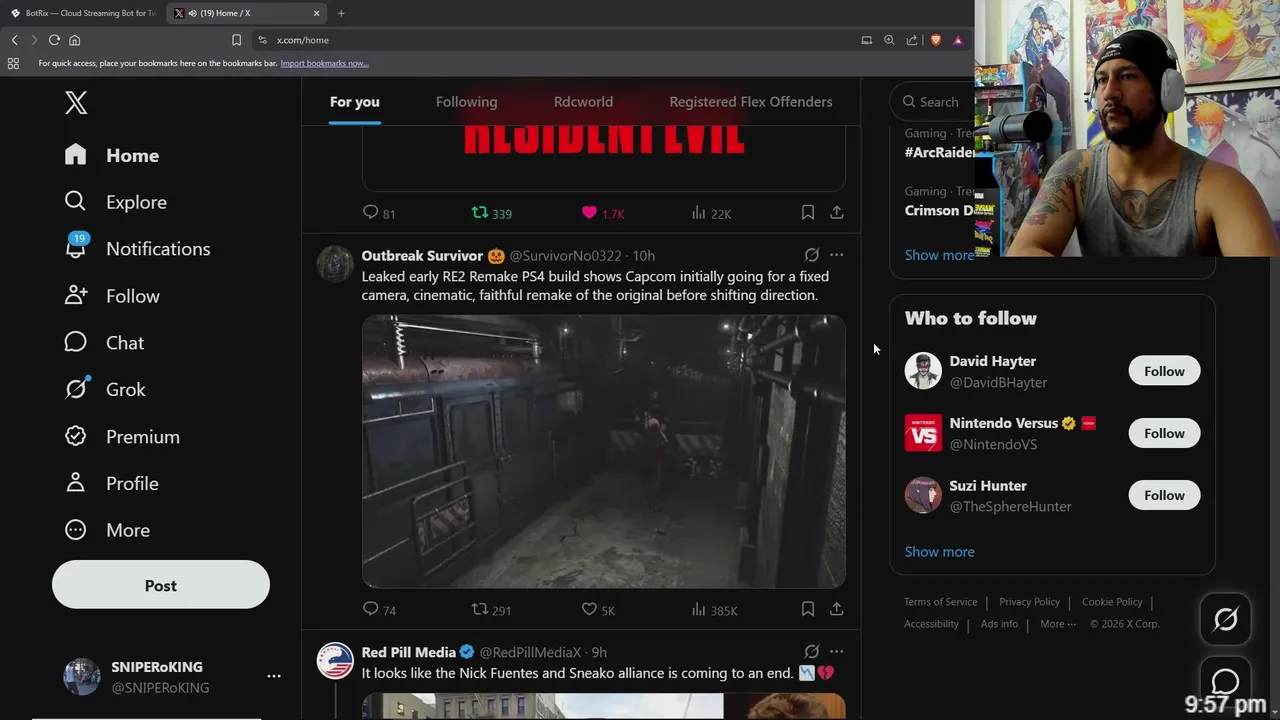This screenshot has width=1280, height=720.
Task: Open Premium in the sidebar
Action: (x=122, y=436)
